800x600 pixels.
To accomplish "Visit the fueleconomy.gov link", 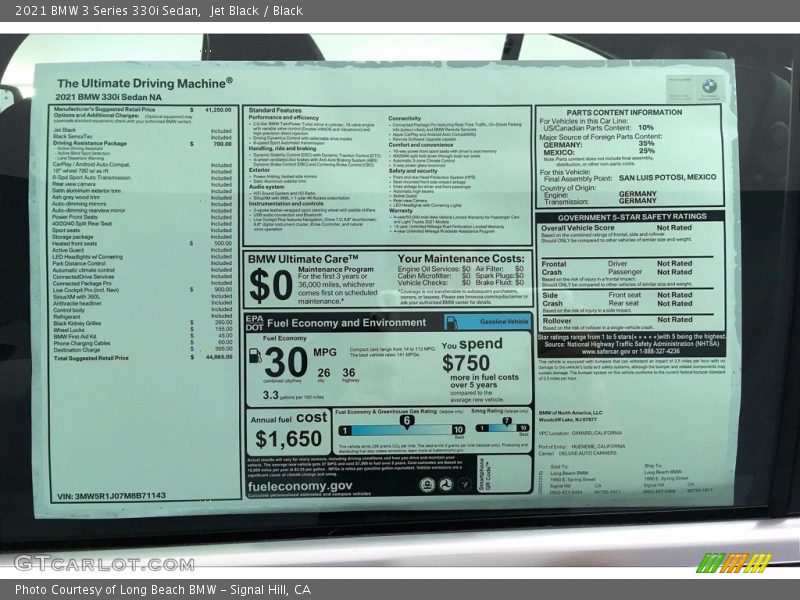I will tap(300, 486).
